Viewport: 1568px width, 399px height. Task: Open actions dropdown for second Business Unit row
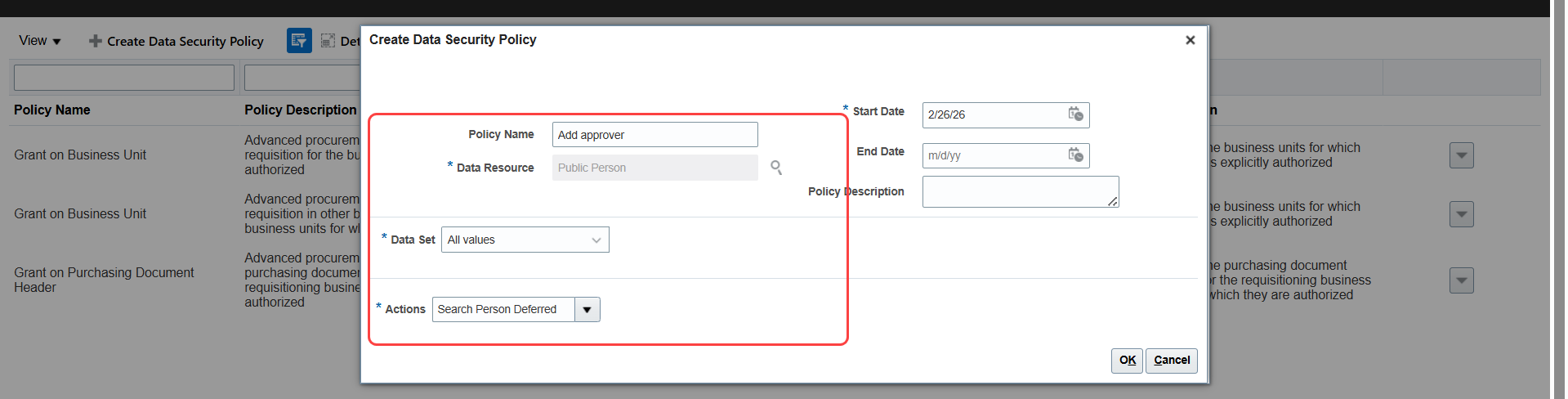coord(1461,214)
